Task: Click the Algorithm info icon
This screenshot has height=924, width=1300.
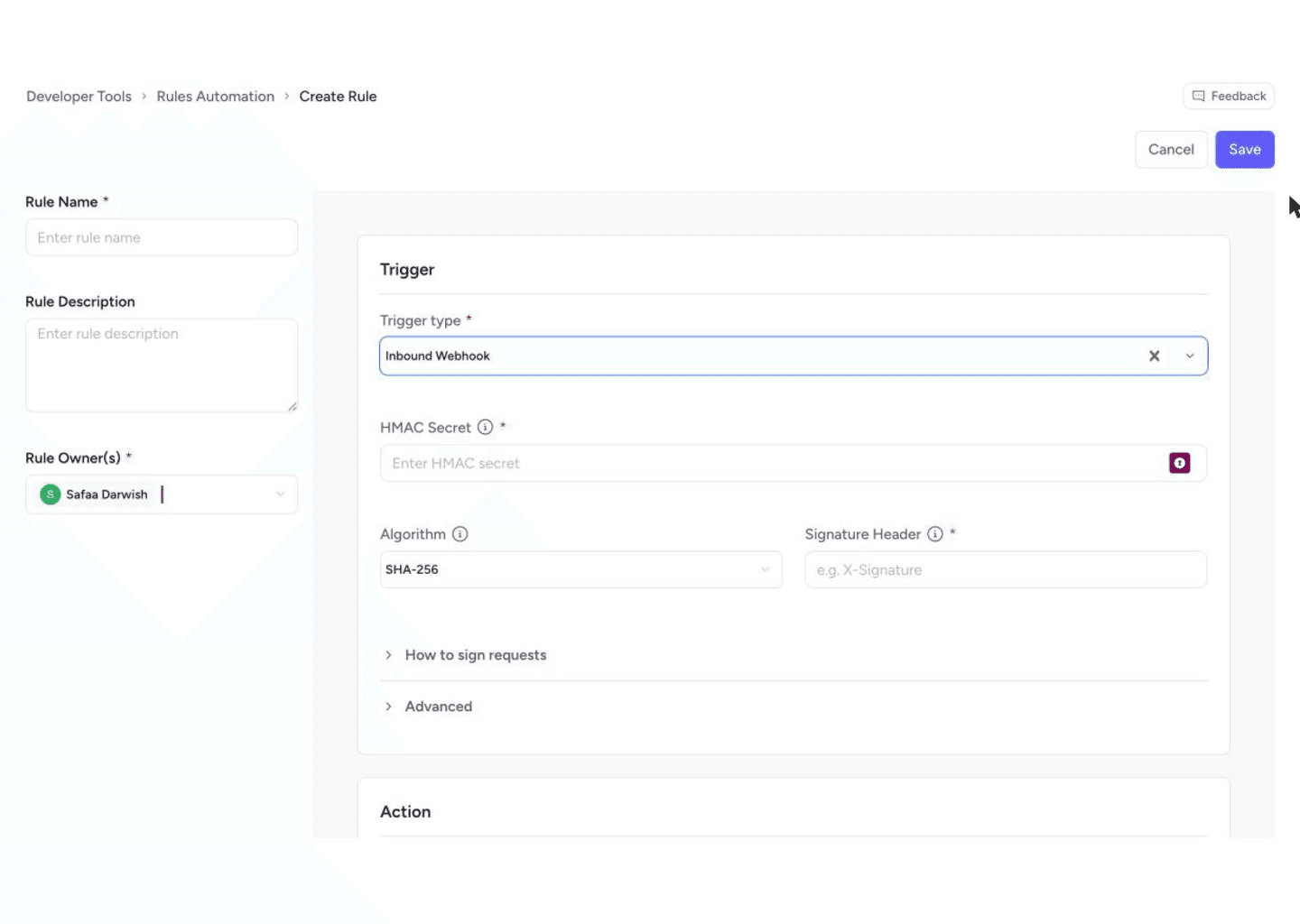Action: pos(460,534)
